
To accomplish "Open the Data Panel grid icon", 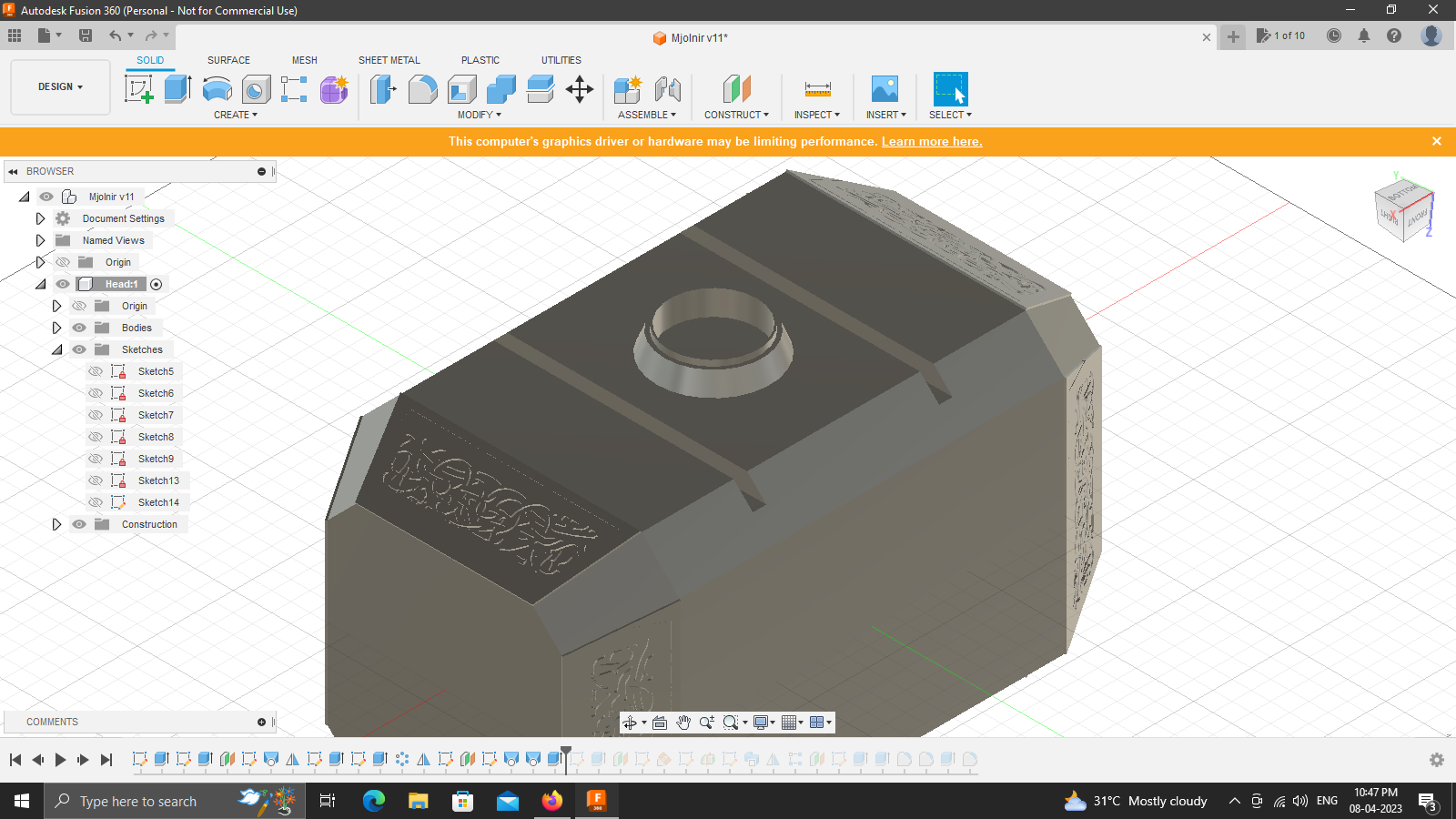I will click(15, 35).
